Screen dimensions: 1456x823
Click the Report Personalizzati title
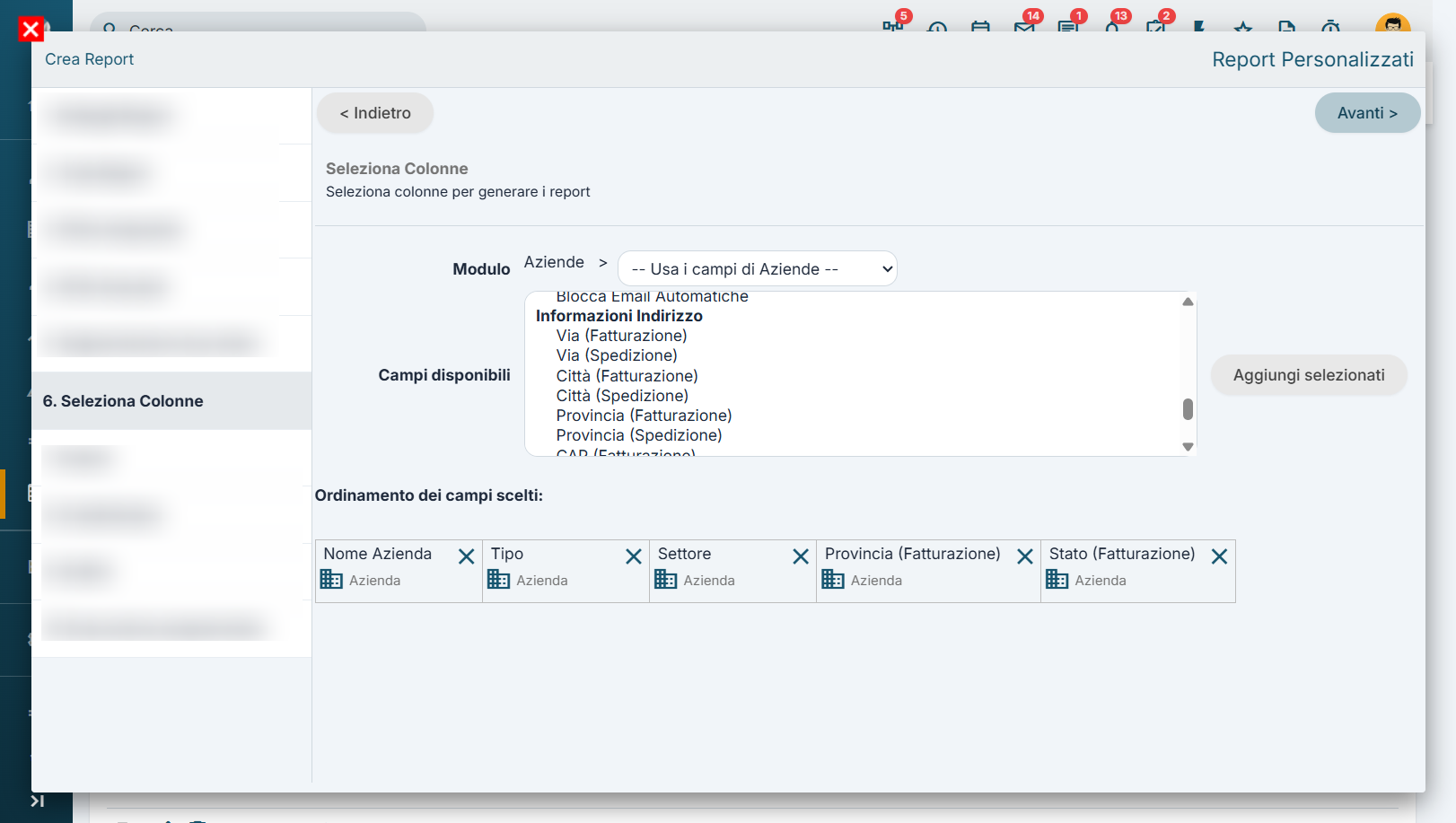(1312, 59)
